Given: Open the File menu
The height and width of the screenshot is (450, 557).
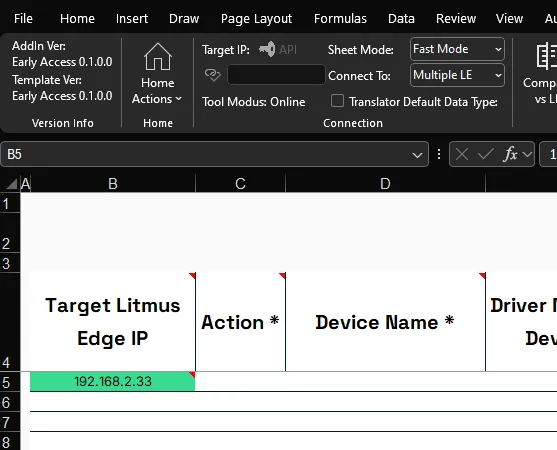Looking at the screenshot, I should (23, 18).
